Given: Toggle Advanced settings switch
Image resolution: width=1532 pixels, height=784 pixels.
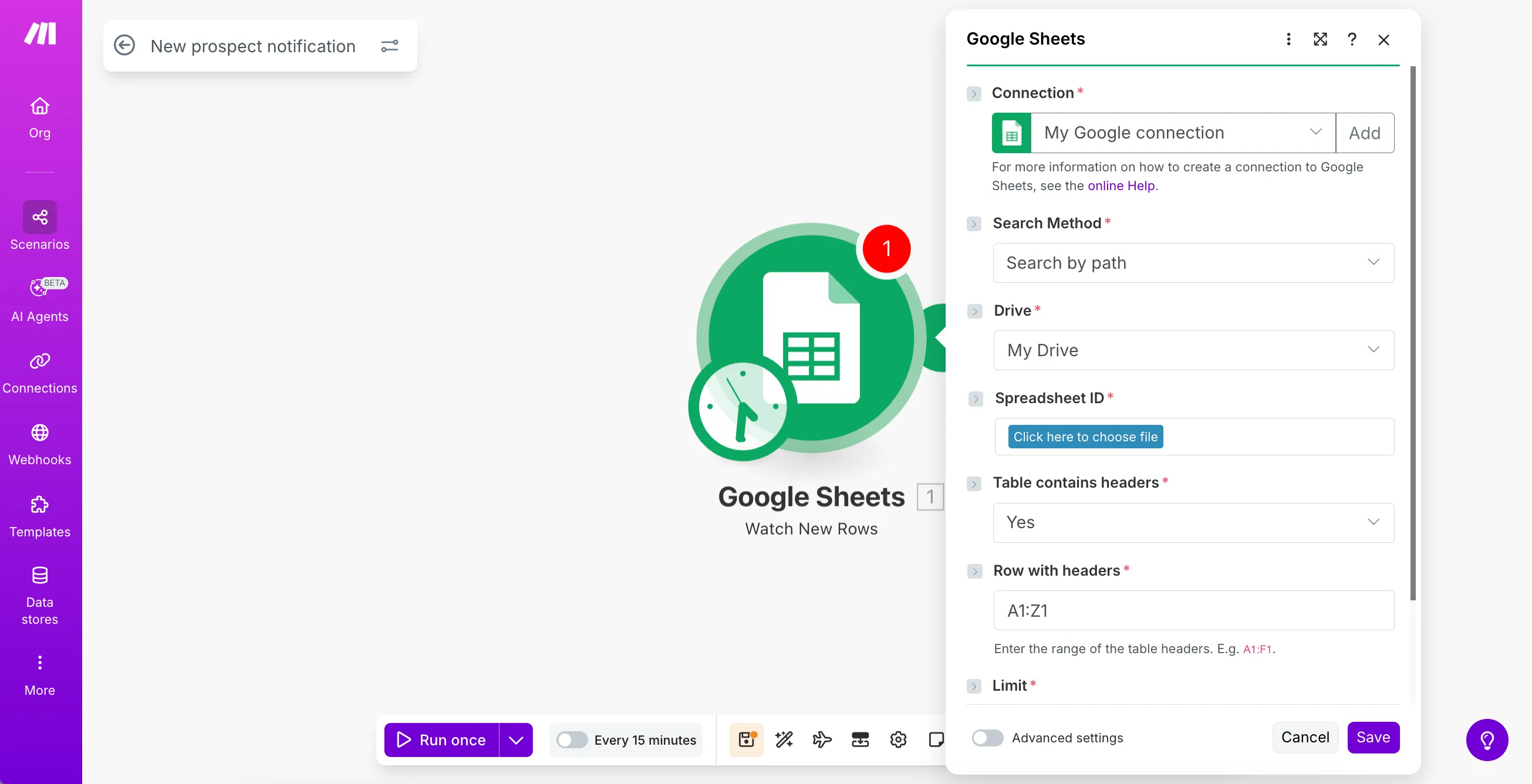Looking at the screenshot, I should [x=987, y=738].
